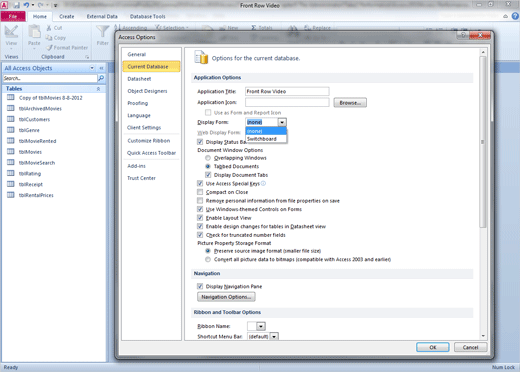Enable Compact on Close checkbox
520x372 pixels.
point(200,192)
